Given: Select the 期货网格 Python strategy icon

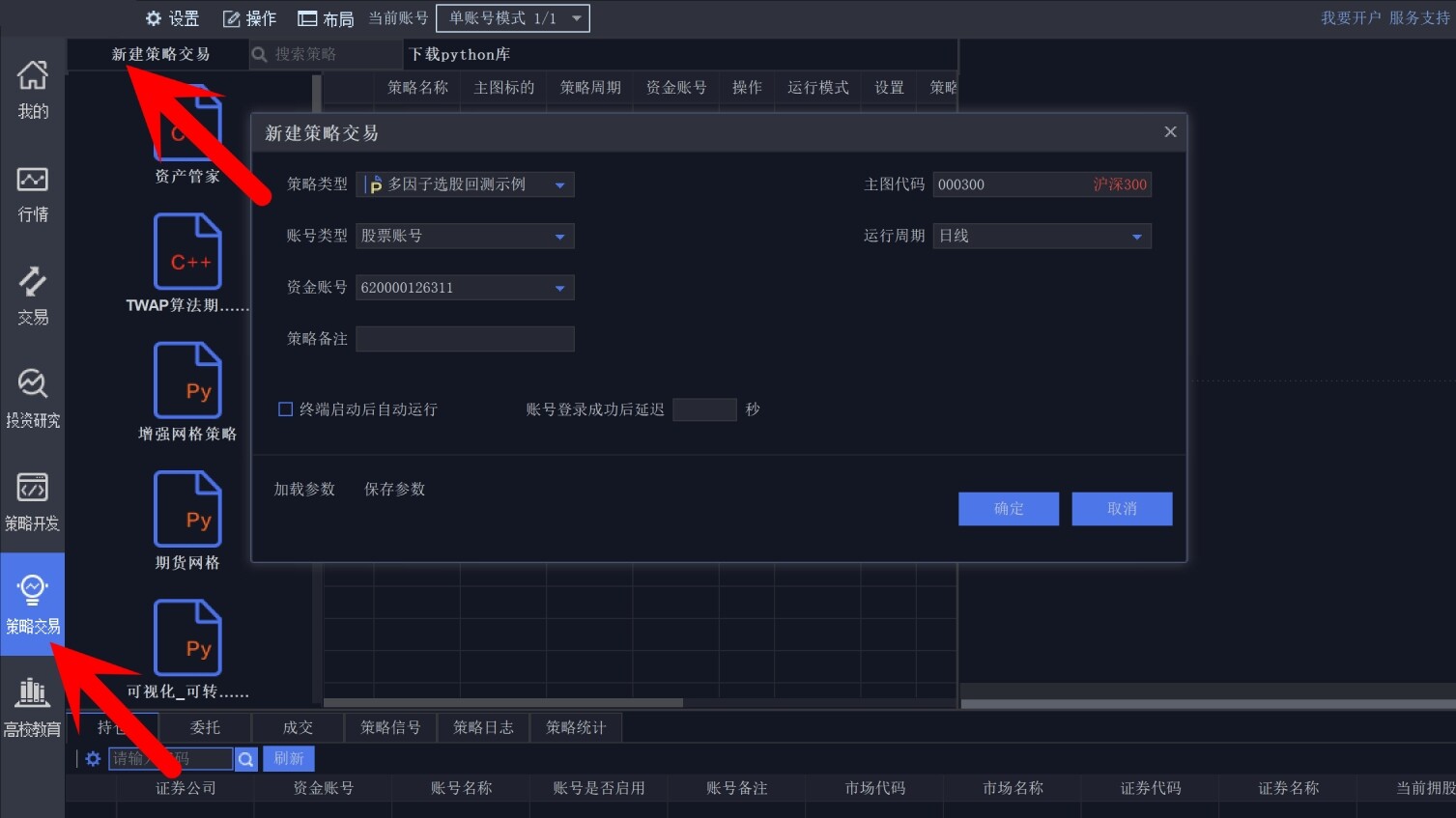Looking at the screenshot, I should coord(188,509).
